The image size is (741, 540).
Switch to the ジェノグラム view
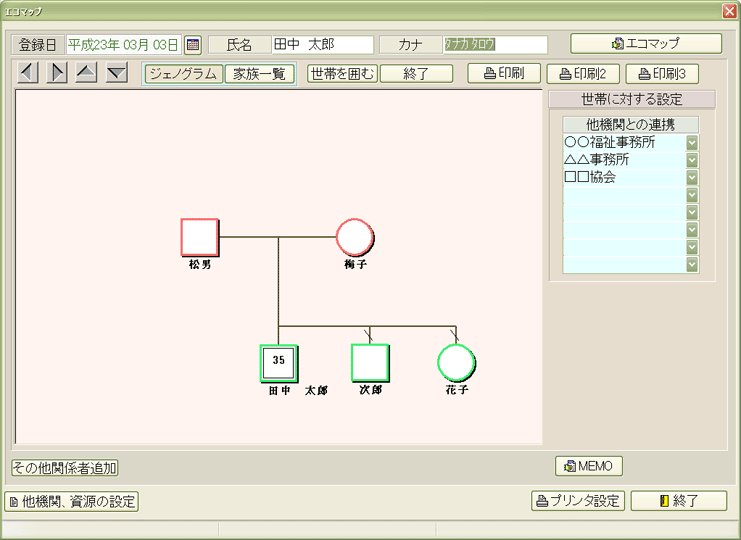tap(183, 74)
